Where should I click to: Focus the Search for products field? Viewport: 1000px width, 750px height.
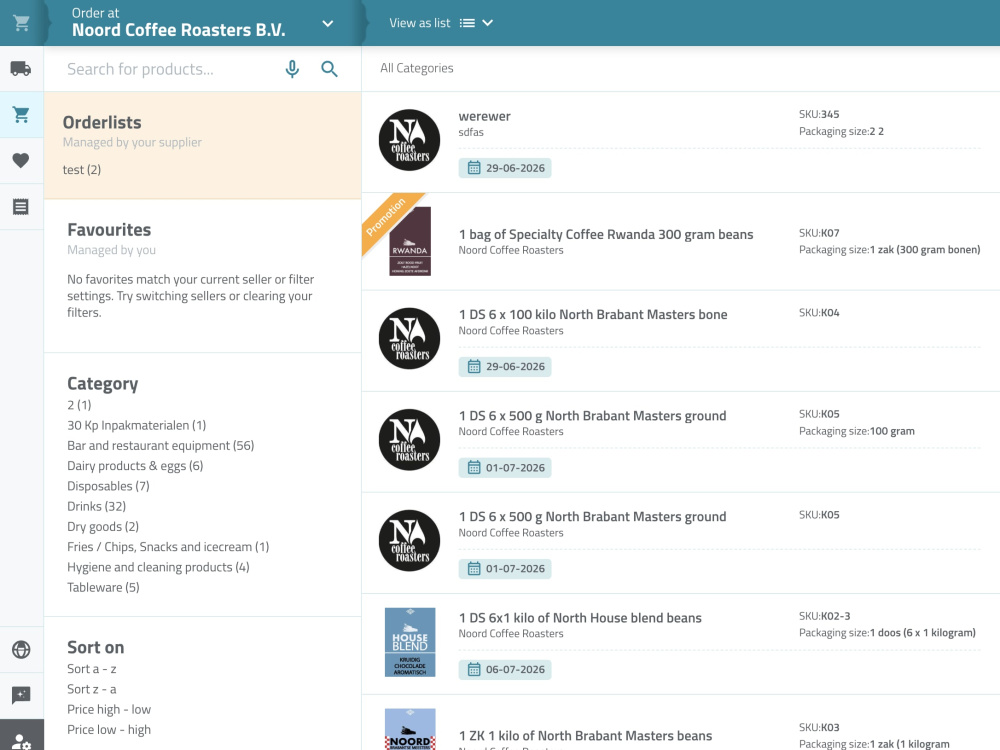[172, 69]
